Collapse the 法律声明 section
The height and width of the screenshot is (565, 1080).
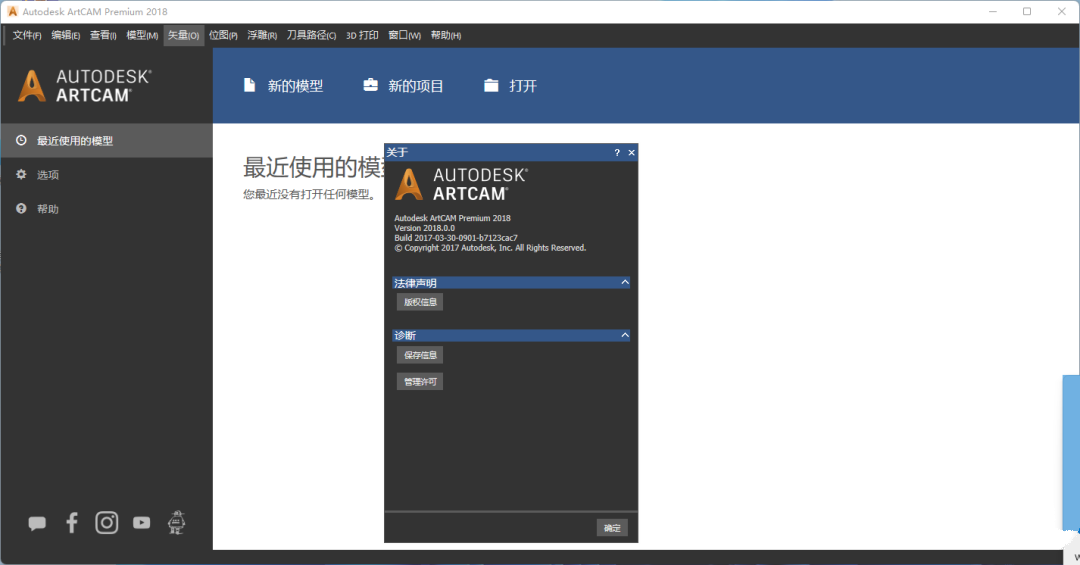point(625,282)
